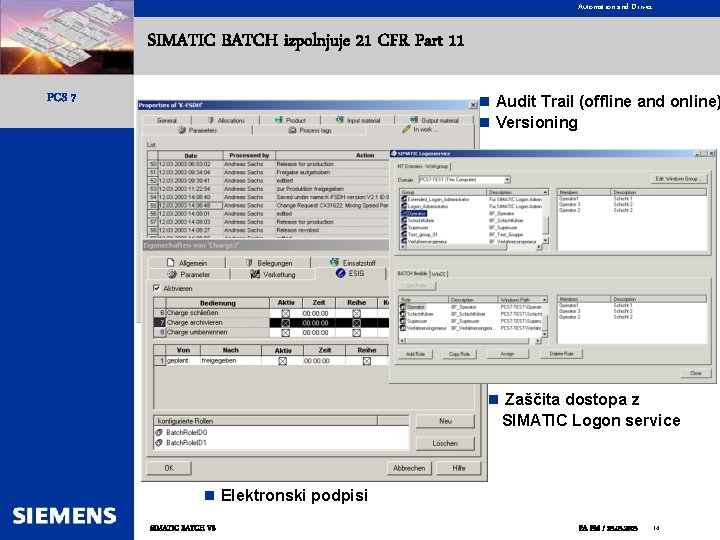Click the Parameter gear icon in Charge2 dialog
Image resolution: width=720 pixels, height=540 pixels.
click(x=172, y=274)
